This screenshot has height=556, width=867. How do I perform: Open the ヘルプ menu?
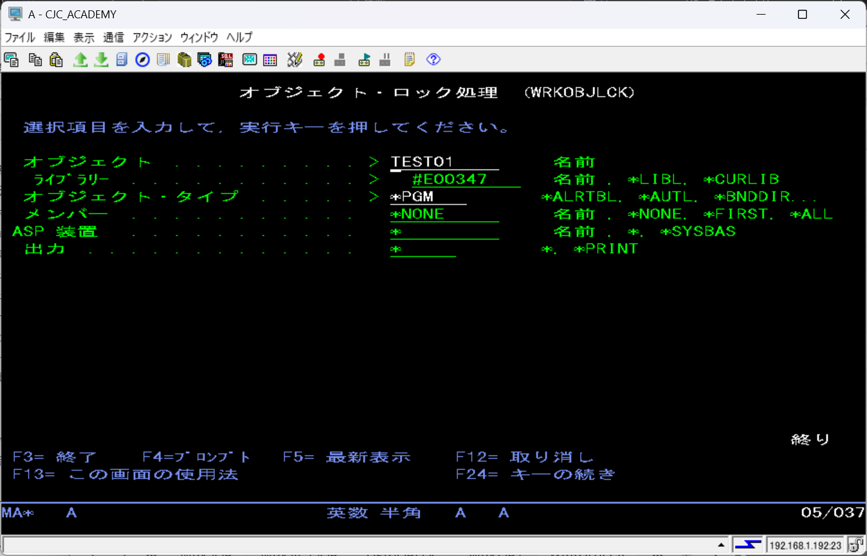click(239, 38)
